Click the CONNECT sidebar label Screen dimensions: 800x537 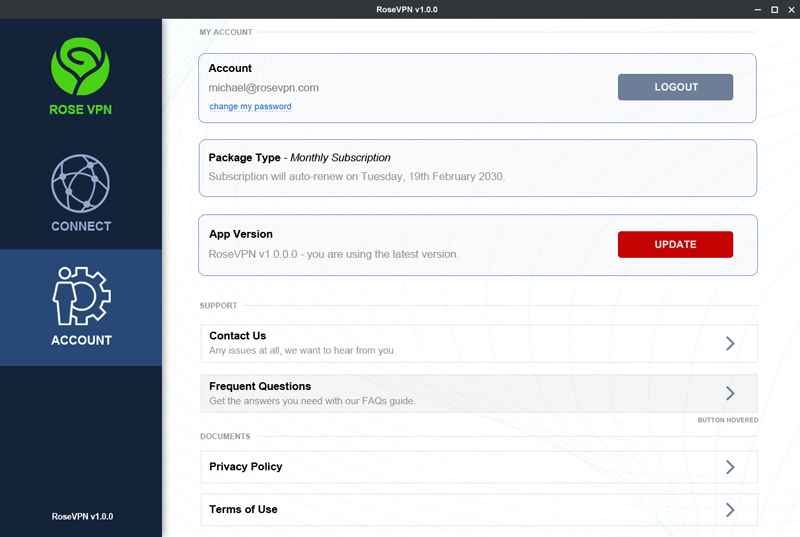point(81,226)
